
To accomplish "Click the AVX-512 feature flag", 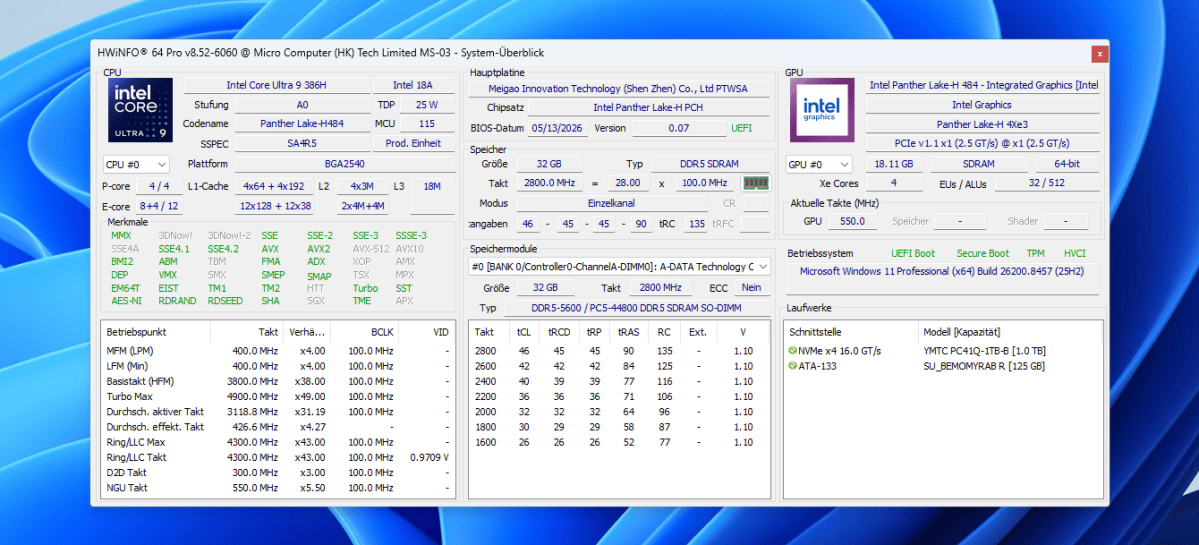I will [x=370, y=248].
